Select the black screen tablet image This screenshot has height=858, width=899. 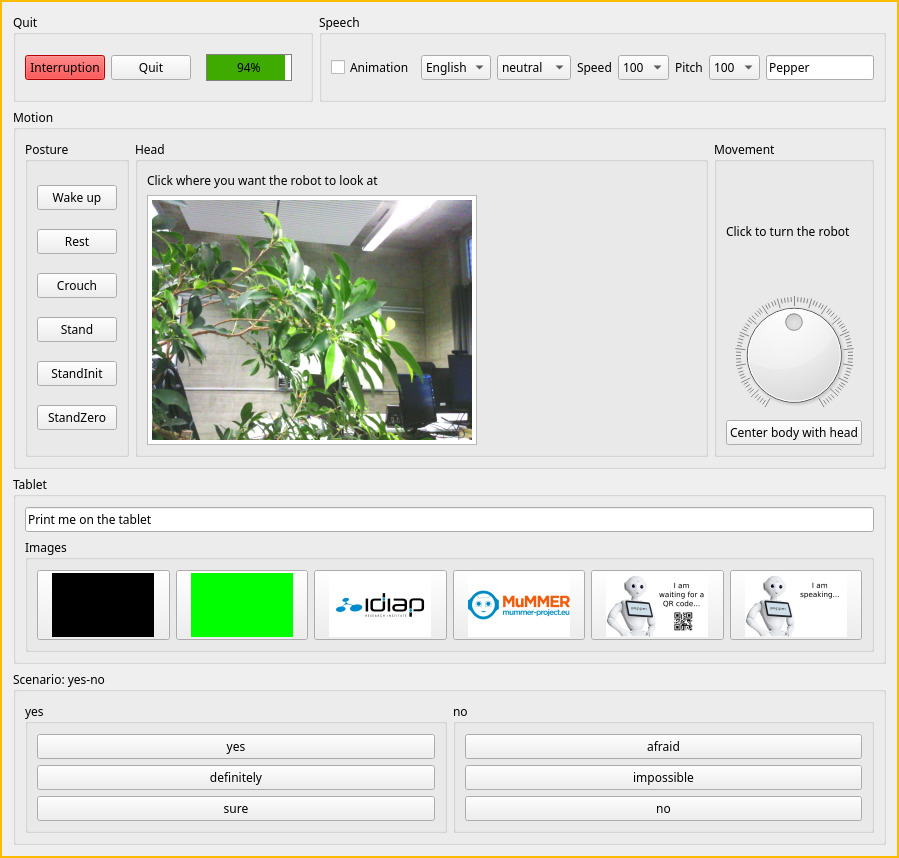tap(103, 604)
